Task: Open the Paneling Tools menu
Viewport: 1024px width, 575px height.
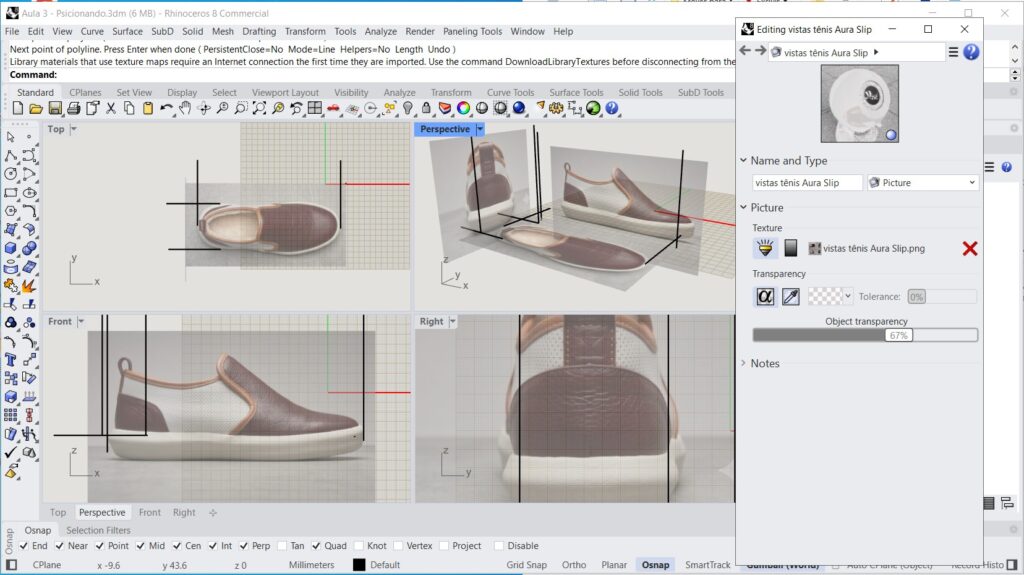Action: pyautogui.click(x=472, y=31)
